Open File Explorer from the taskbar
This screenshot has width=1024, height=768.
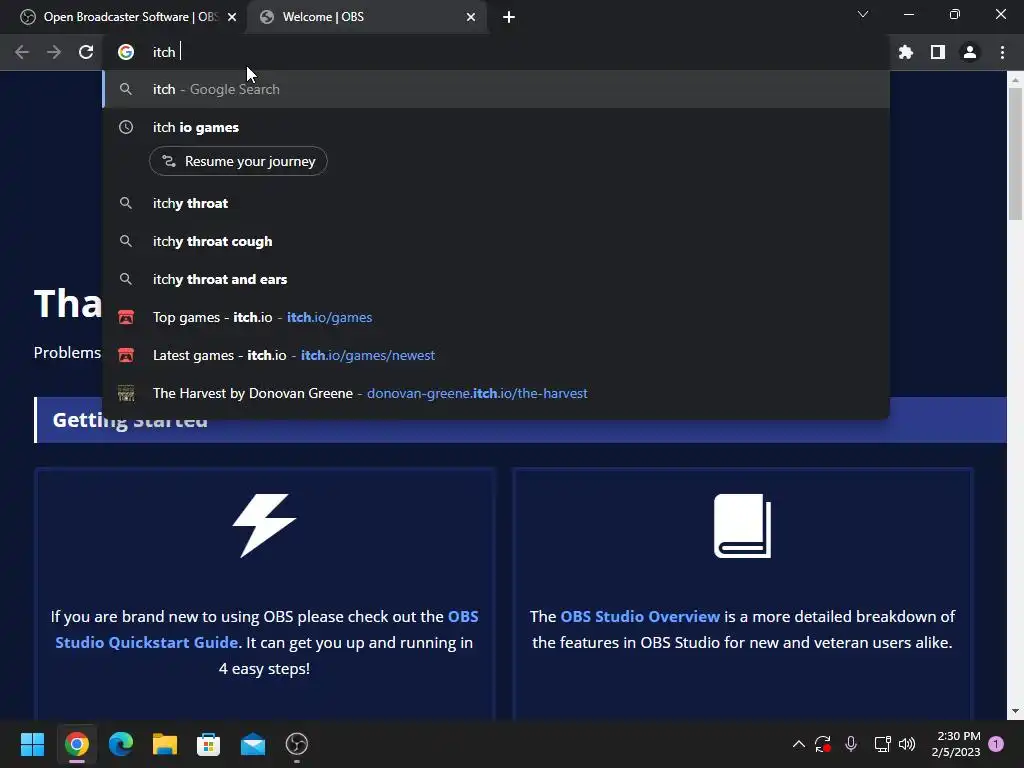tap(165, 744)
